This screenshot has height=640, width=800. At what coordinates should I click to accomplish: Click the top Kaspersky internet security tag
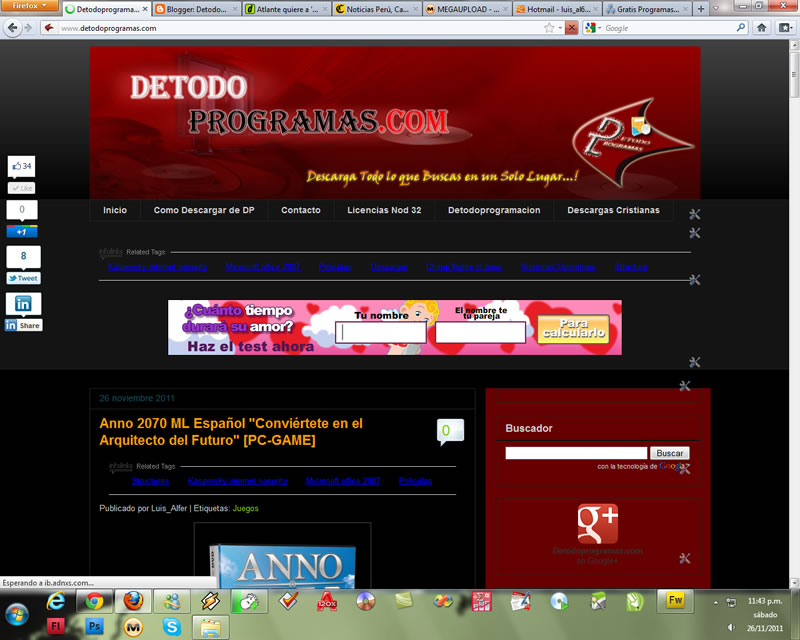[158, 267]
